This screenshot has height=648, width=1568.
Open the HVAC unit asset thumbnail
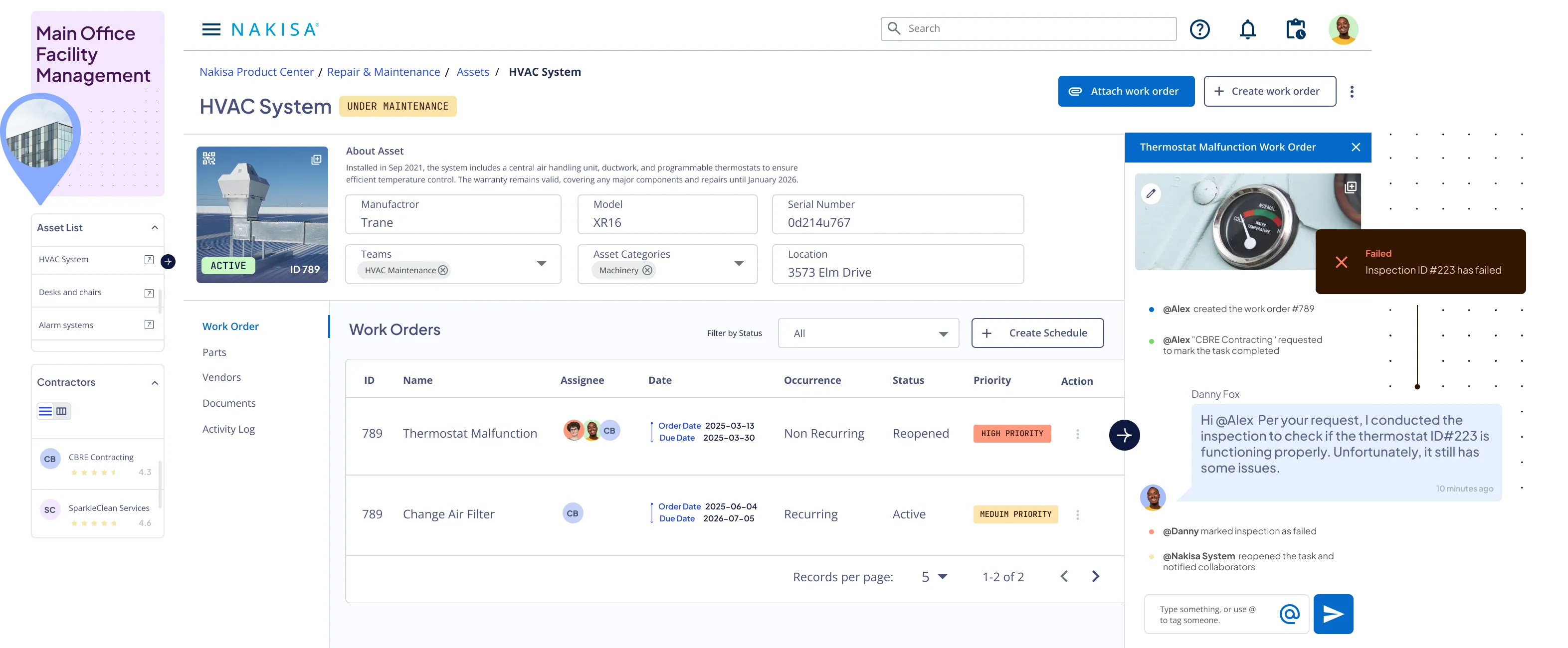[262, 215]
